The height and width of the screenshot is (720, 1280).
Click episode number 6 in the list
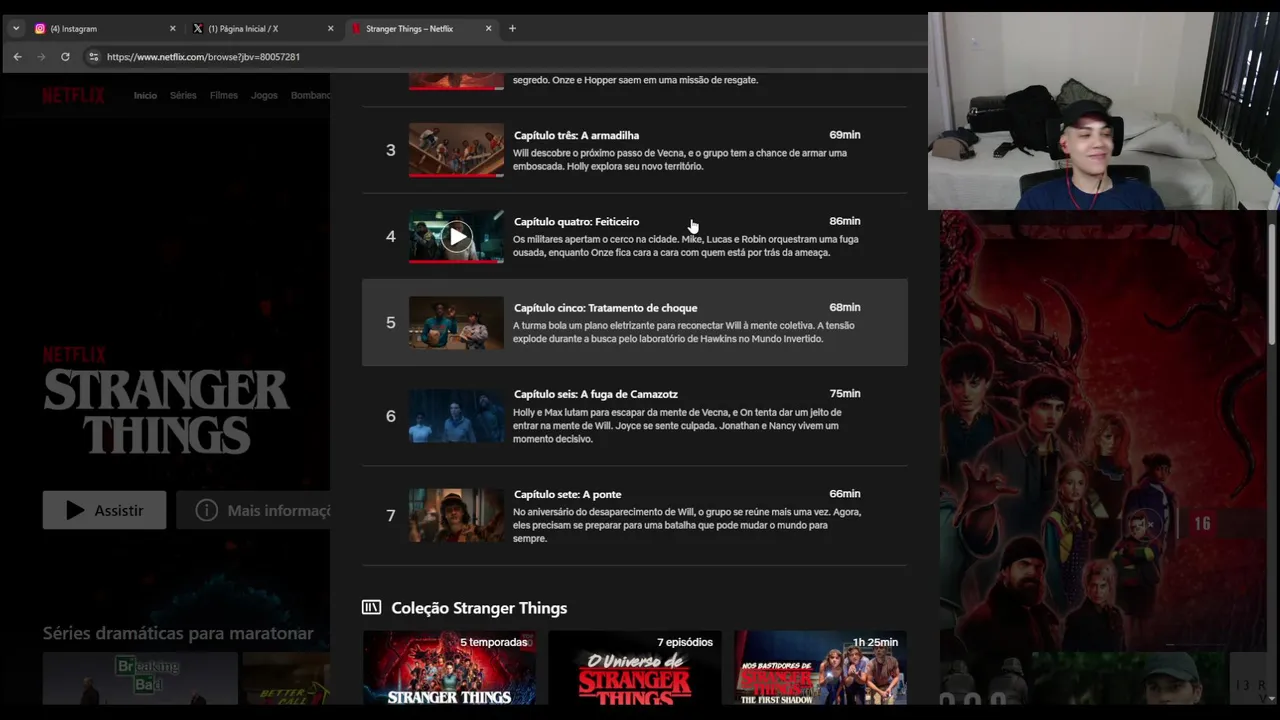(x=390, y=416)
